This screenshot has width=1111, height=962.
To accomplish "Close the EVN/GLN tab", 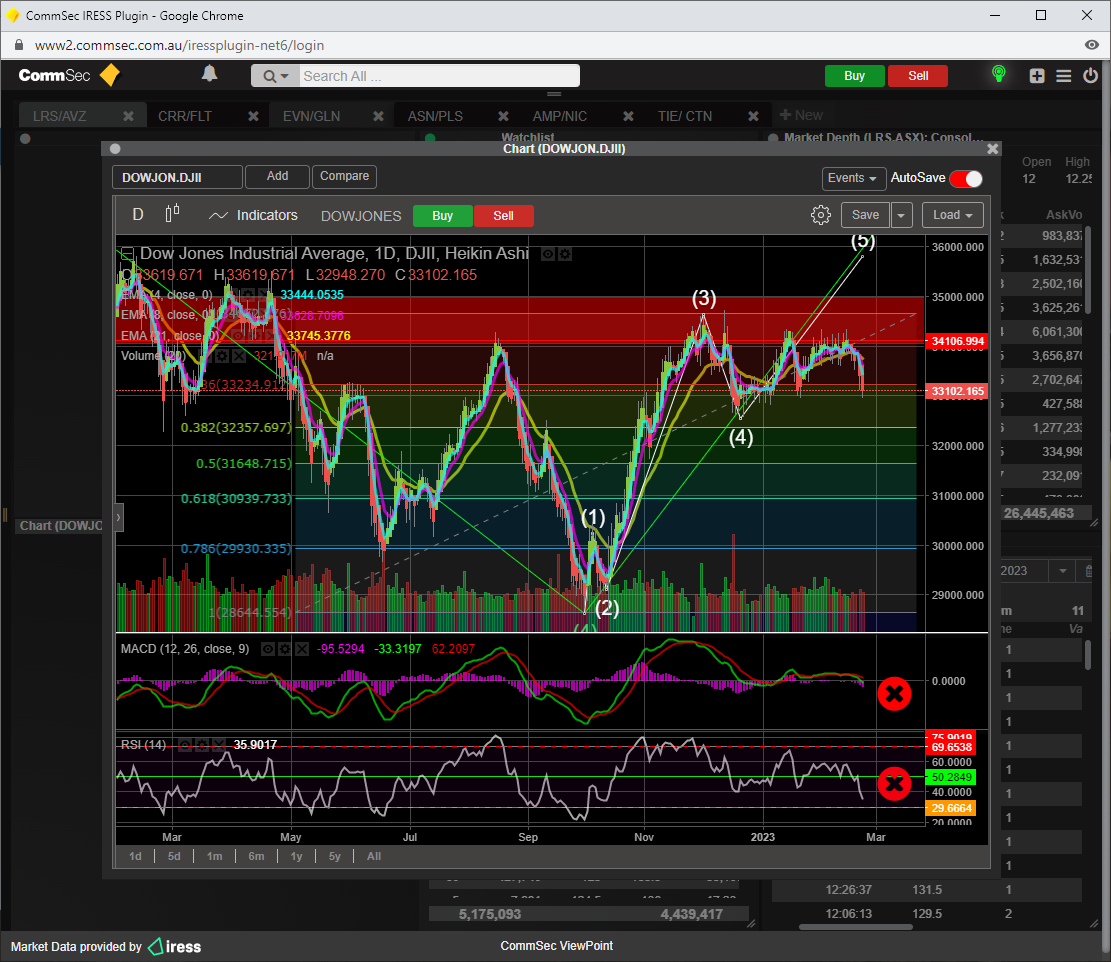I will tap(378, 116).
